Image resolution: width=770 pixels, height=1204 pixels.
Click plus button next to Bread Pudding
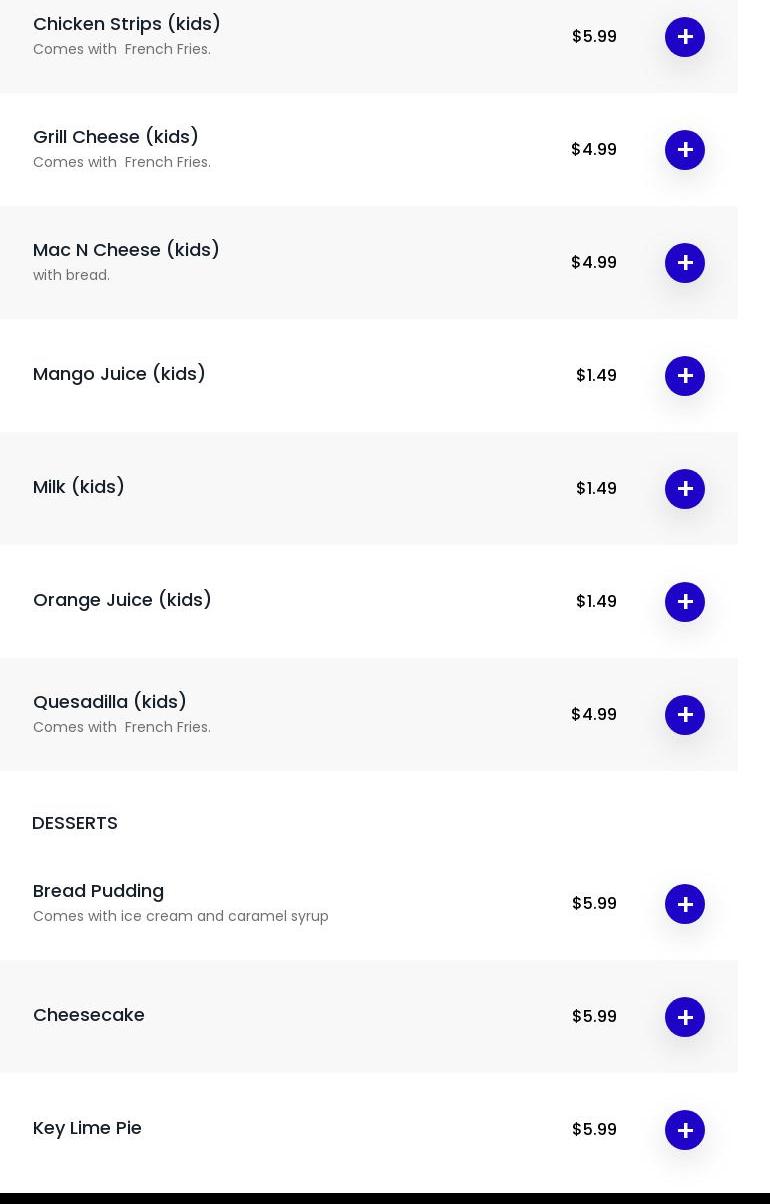click(x=685, y=904)
